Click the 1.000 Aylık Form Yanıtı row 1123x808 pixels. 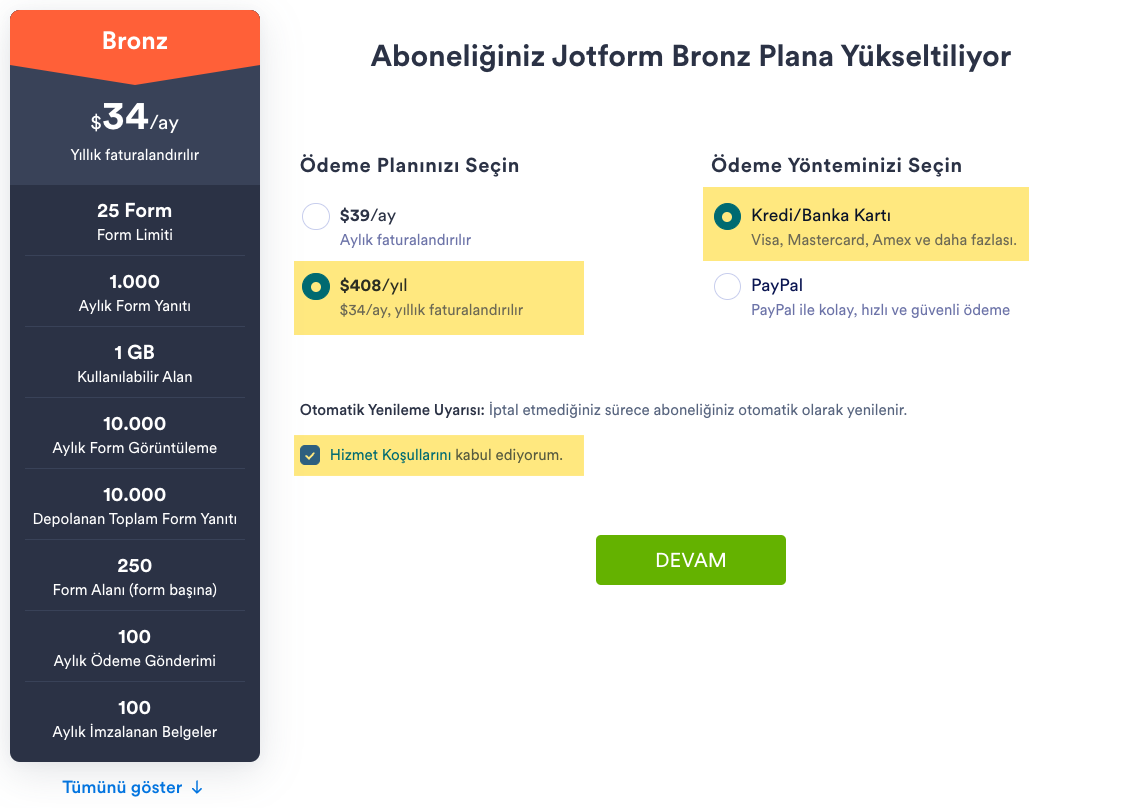pos(135,292)
